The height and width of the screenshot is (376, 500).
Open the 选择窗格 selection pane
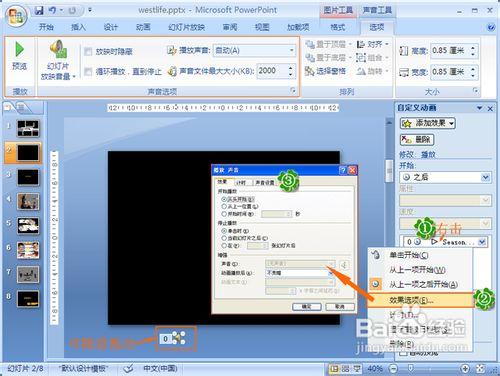tap(325, 71)
